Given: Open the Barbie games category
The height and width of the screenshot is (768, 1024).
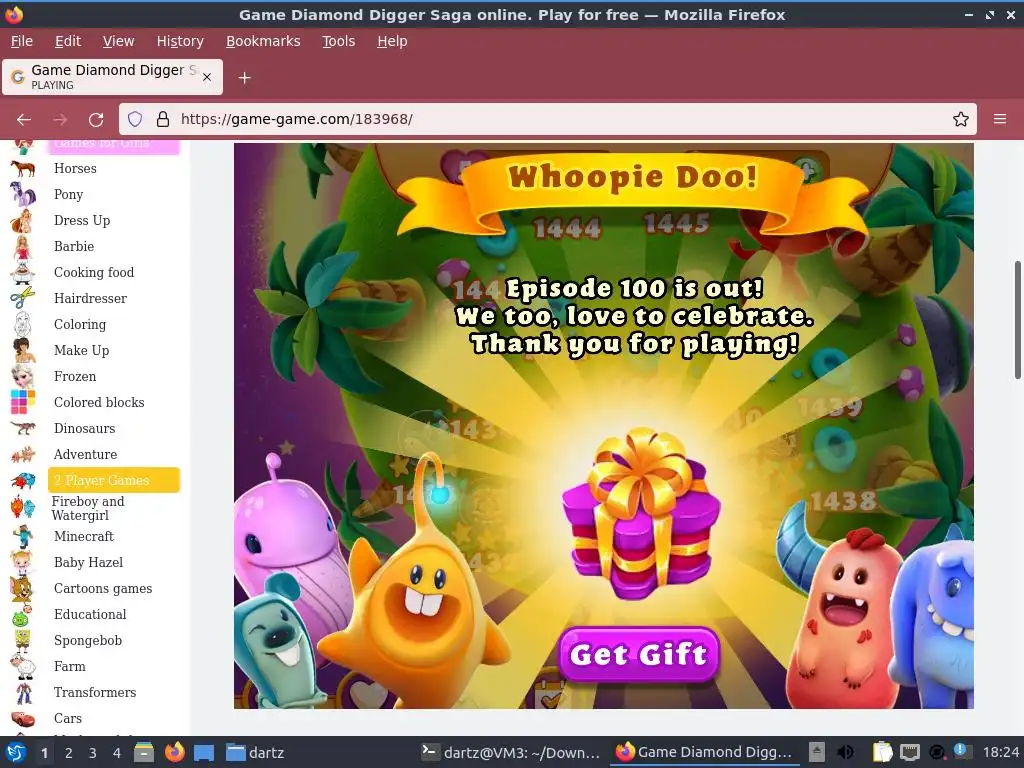Looking at the screenshot, I should [74, 246].
